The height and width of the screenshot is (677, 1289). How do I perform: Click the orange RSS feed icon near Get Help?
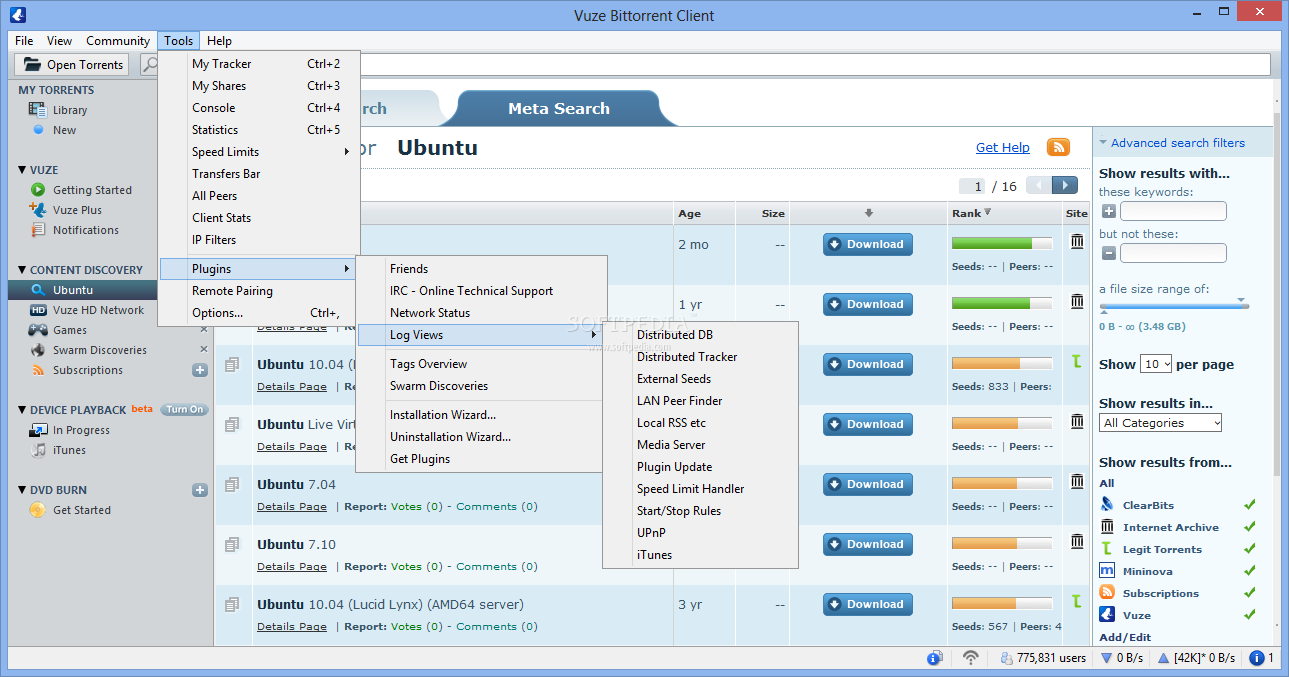tap(1058, 147)
